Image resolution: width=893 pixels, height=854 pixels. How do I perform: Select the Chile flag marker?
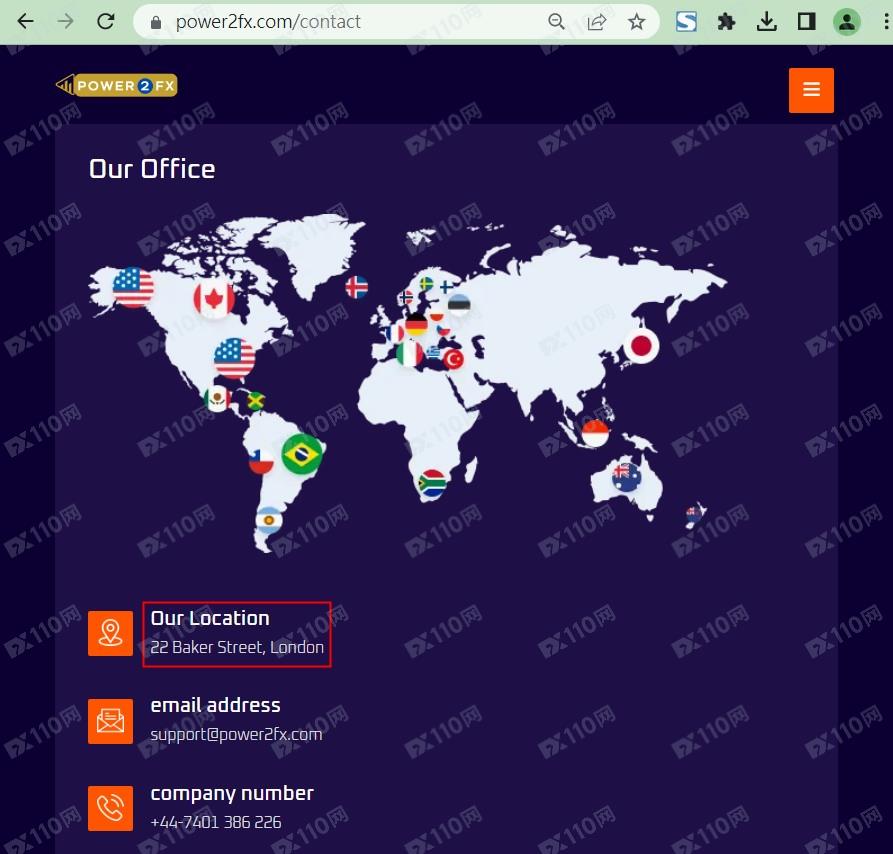[x=261, y=461]
